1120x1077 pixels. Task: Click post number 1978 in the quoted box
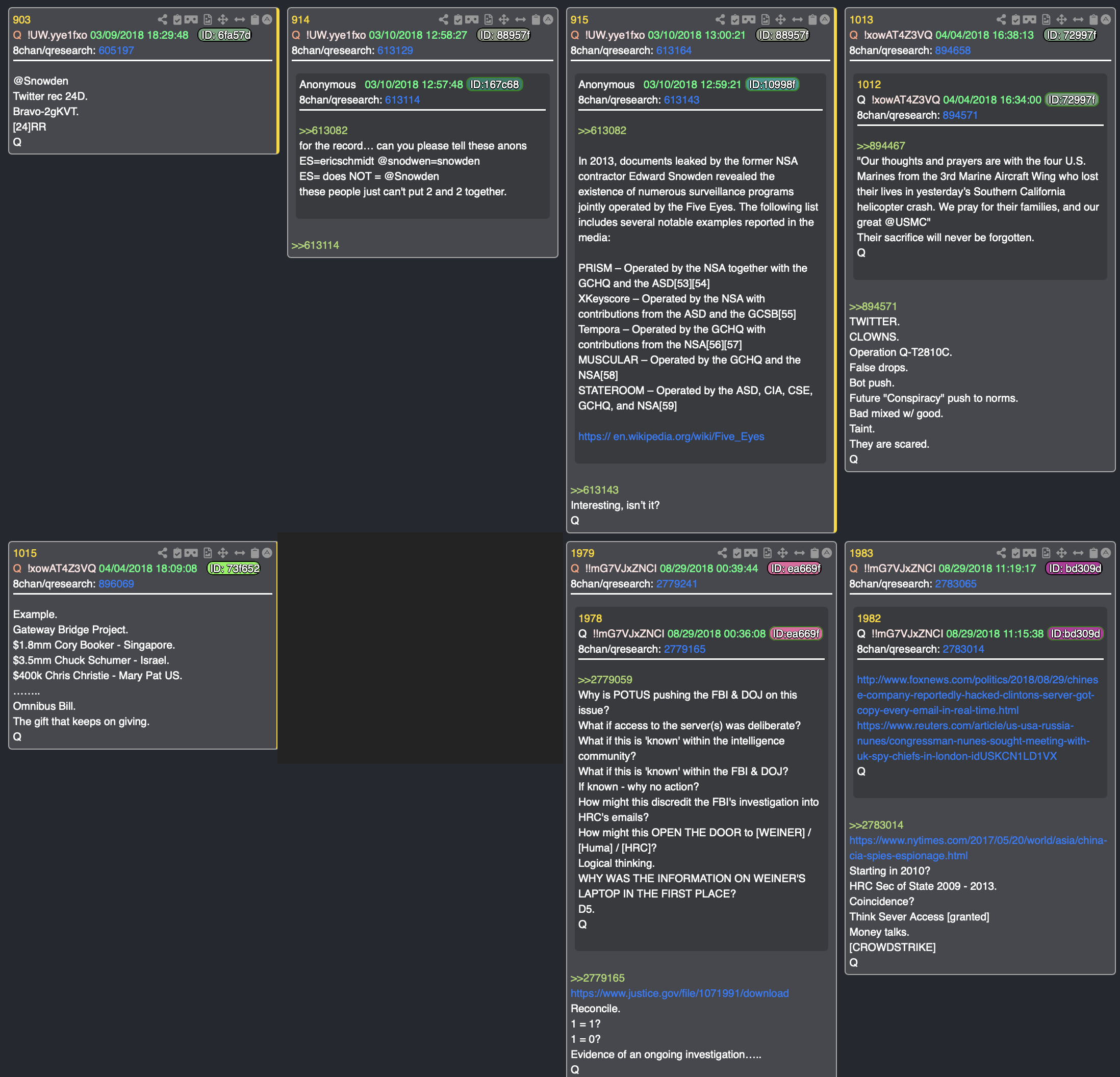tap(590, 618)
